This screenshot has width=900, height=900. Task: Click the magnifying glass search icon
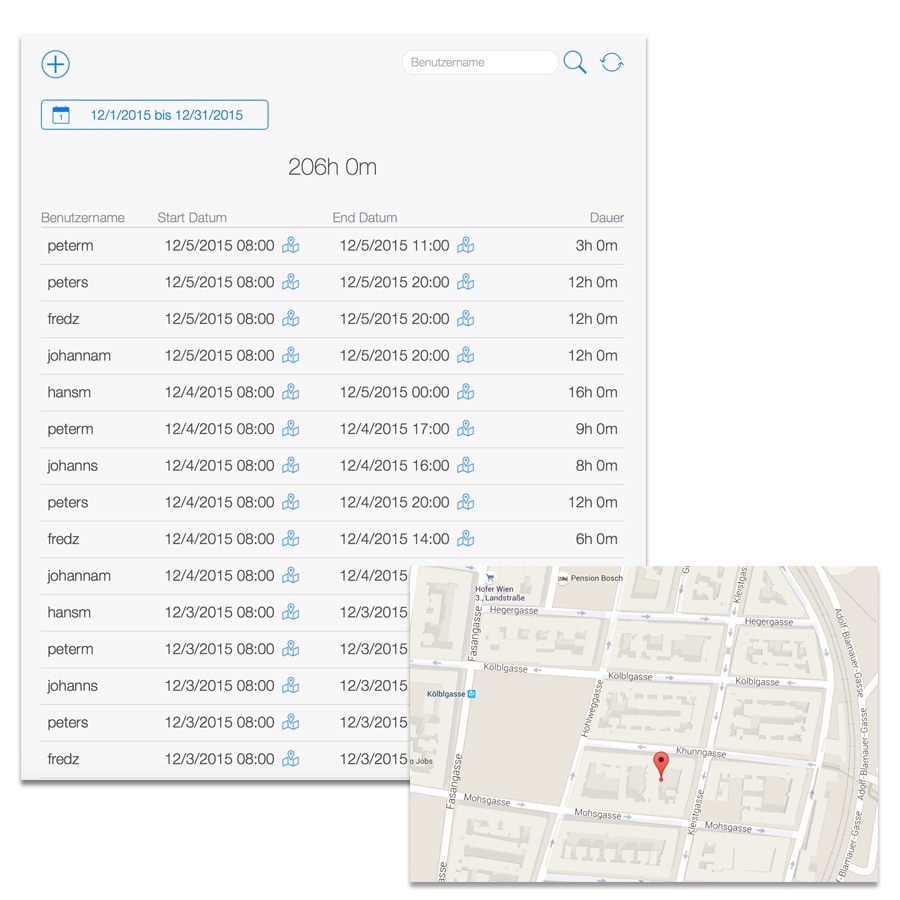click(575, 62)
